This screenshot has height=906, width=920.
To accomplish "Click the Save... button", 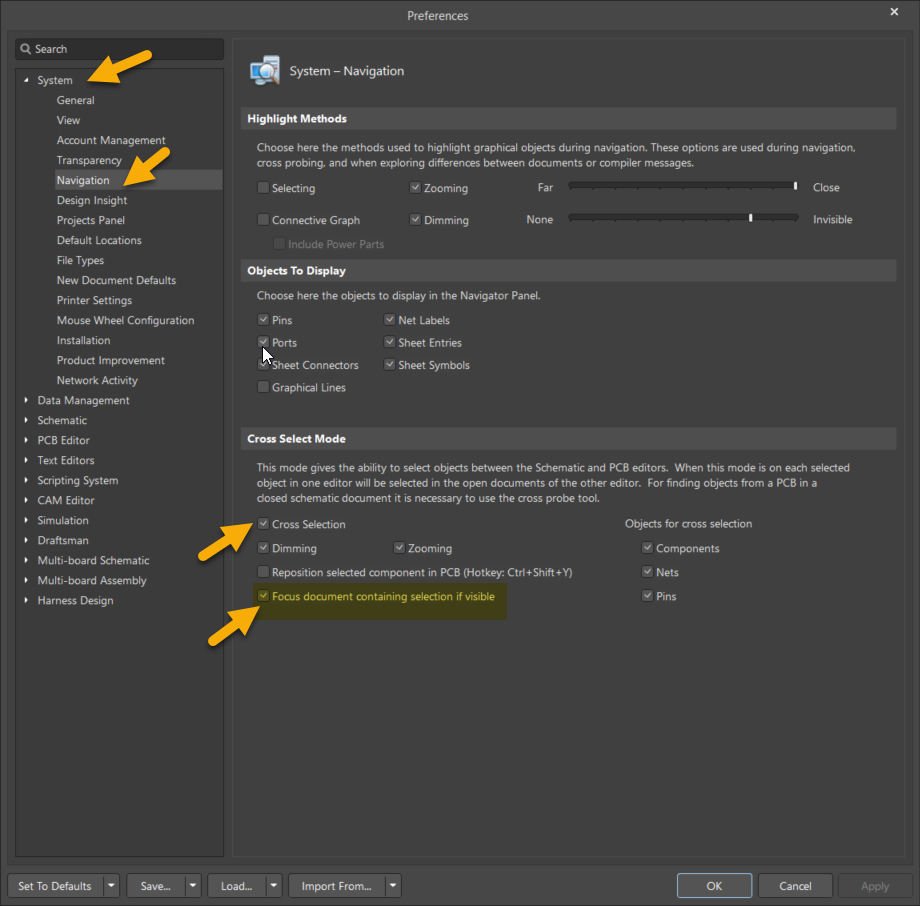I will coord(155,885).
